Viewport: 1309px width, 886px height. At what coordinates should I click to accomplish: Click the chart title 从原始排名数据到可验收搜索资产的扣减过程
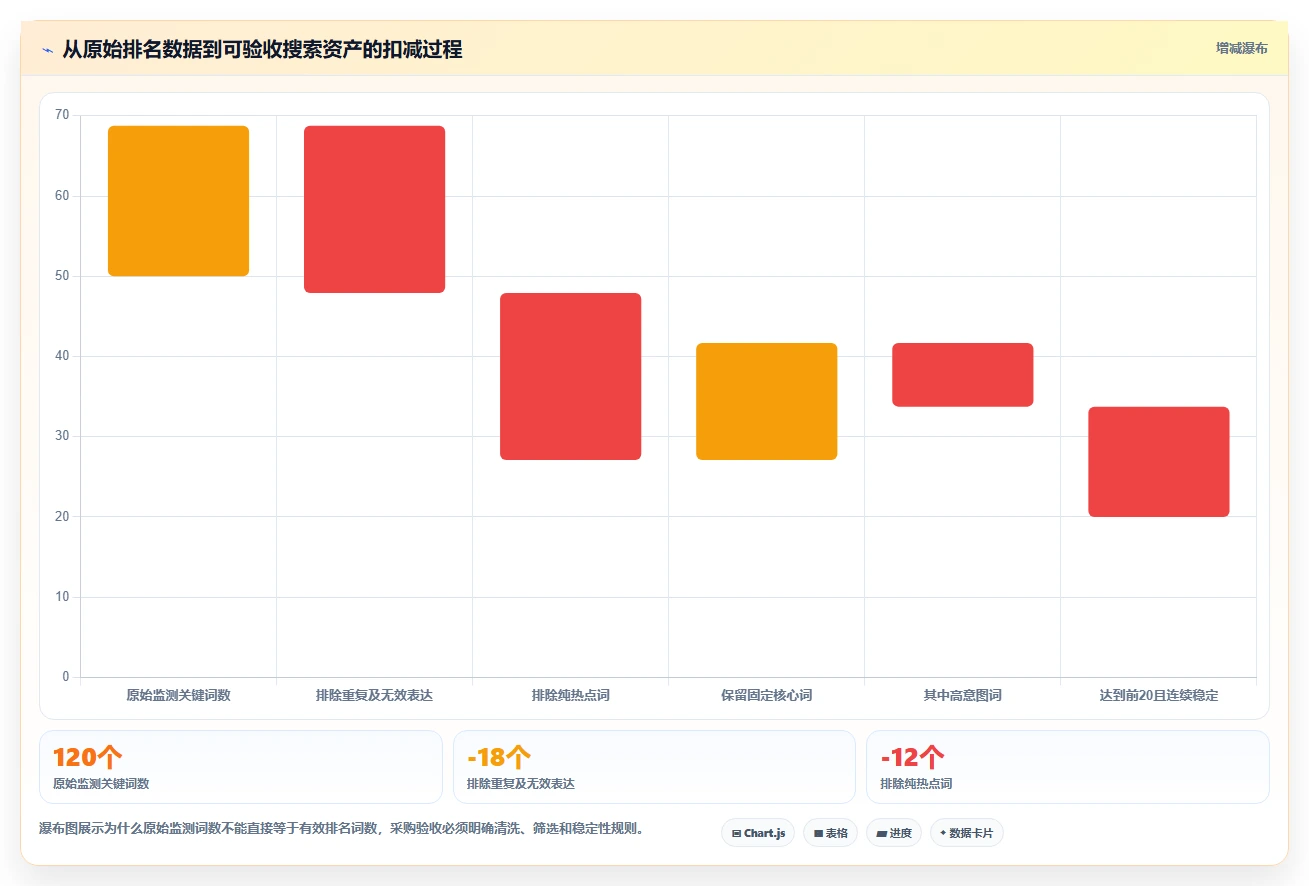(x=262, y=50)
